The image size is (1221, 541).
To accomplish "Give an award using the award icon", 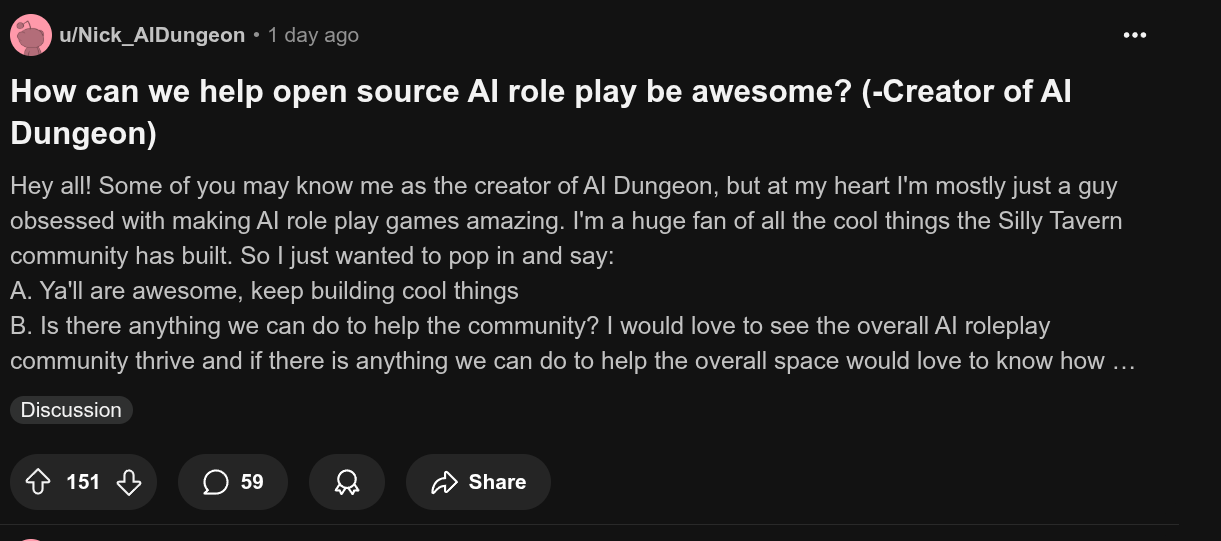I will [x=347, y=482].
